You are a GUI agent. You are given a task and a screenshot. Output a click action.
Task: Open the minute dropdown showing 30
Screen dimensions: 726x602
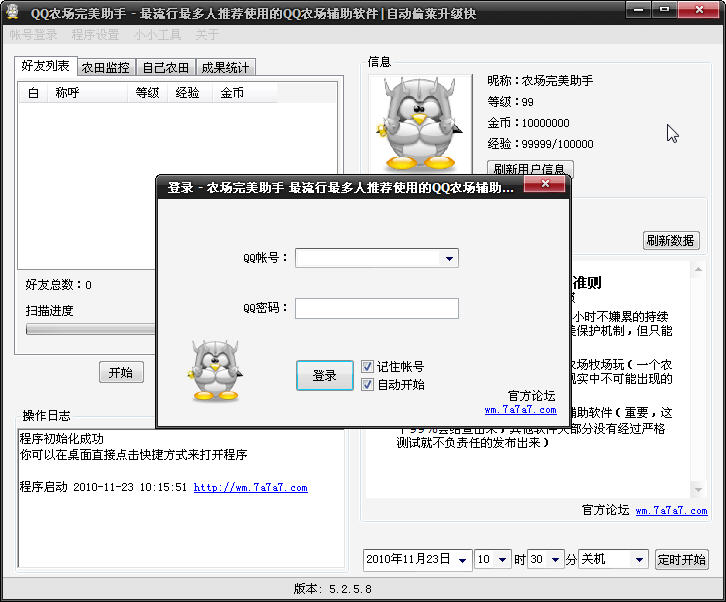[555, 560]
